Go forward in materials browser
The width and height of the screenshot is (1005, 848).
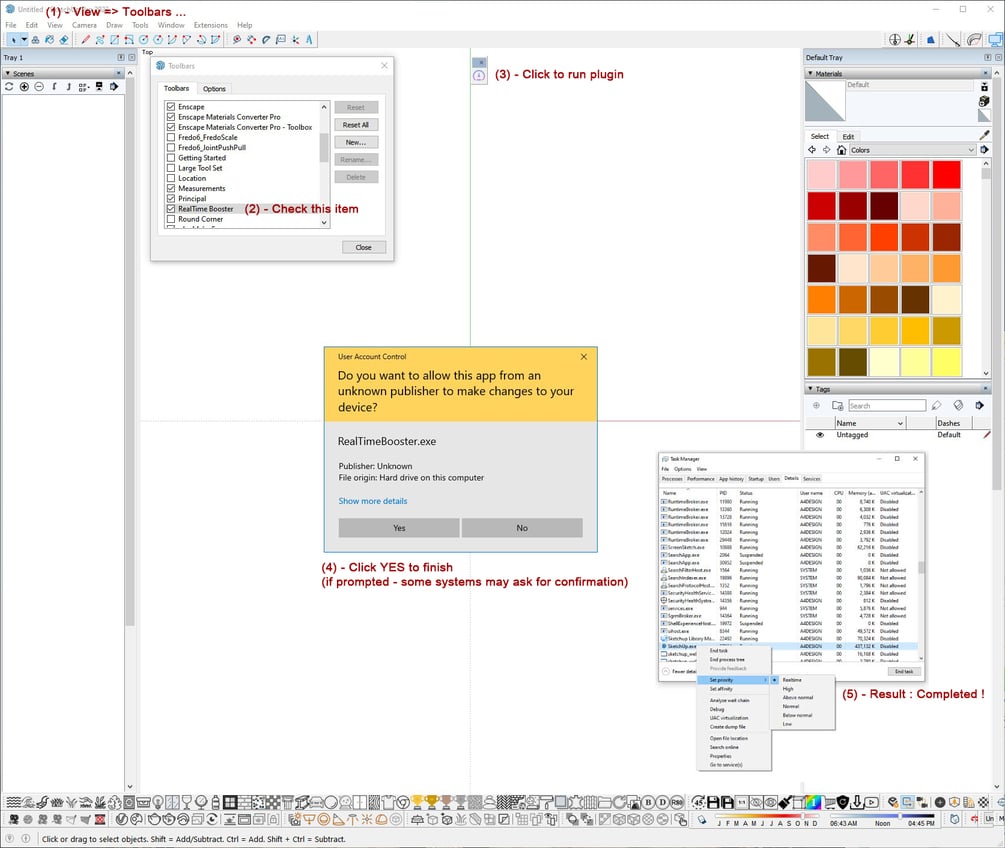[826, 149]
